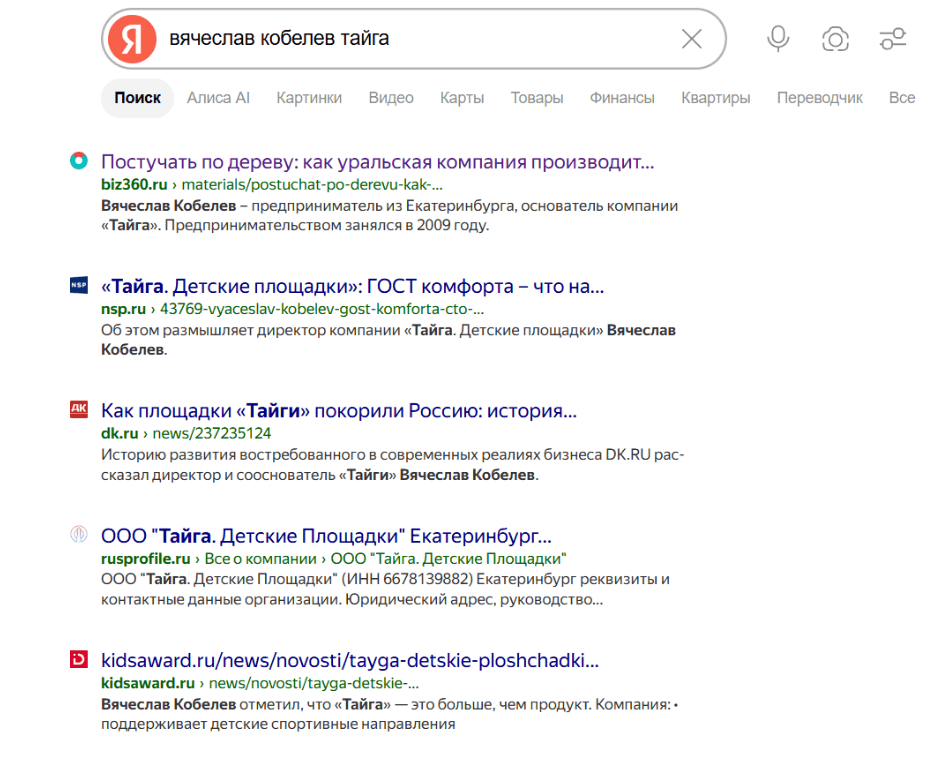
Task: Open biz360 materials/postuchat-po-derevu path link
Action: coord(312,184)
